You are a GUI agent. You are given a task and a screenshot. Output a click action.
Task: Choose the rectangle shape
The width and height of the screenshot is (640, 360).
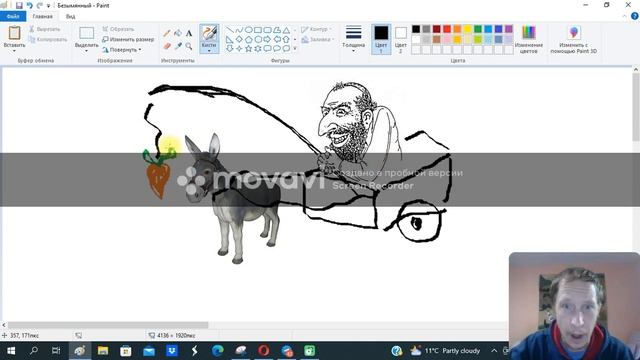[x=258, y=30]
